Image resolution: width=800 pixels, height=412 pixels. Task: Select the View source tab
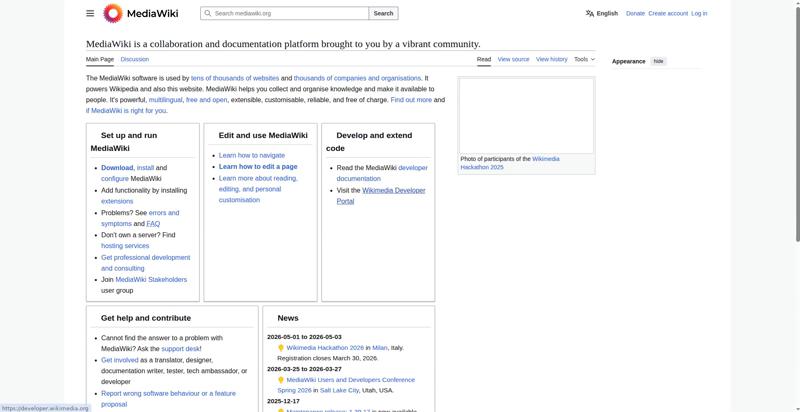point(513,59)
